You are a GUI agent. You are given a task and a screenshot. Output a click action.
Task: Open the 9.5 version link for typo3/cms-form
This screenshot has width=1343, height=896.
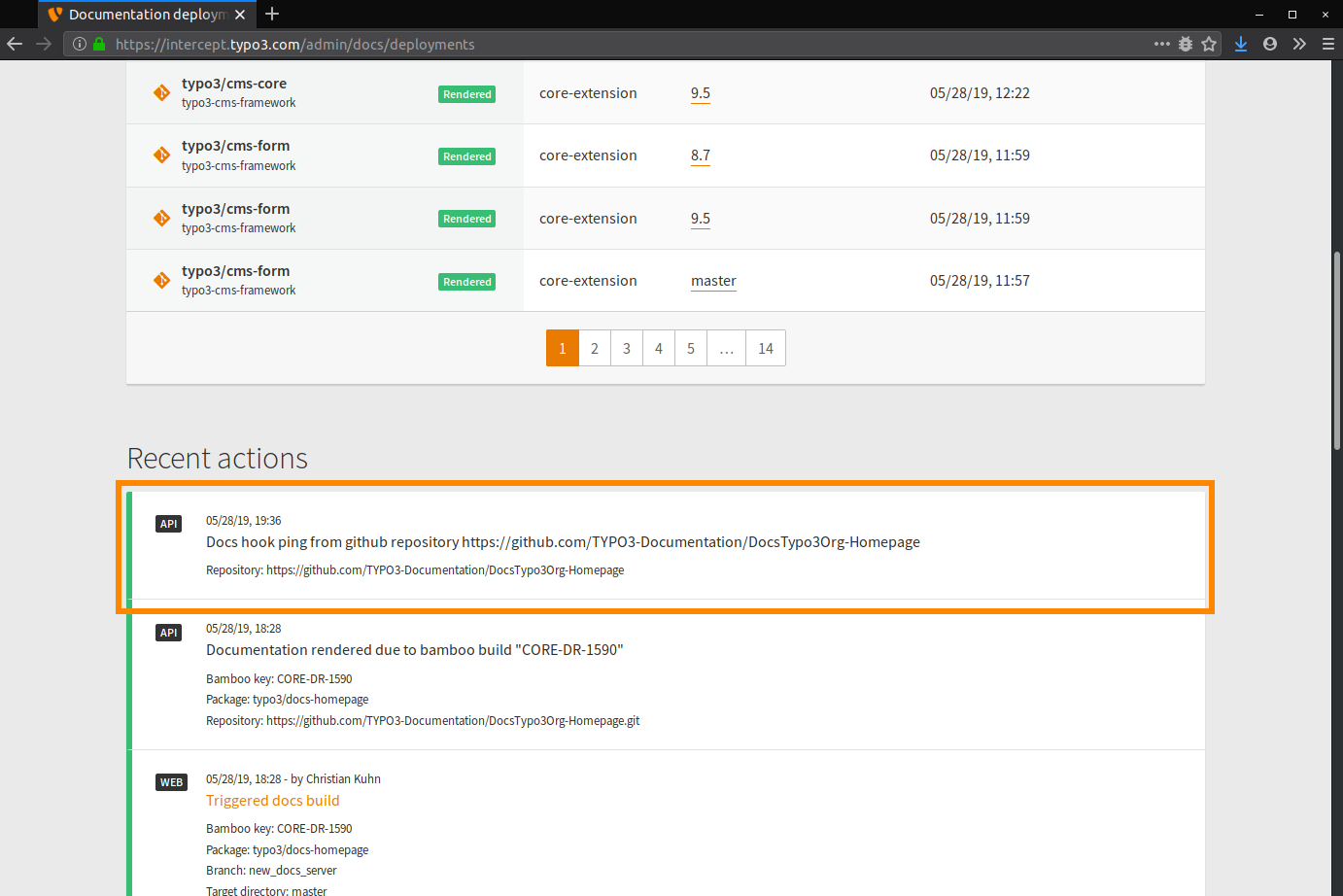(x=701, y=219)
